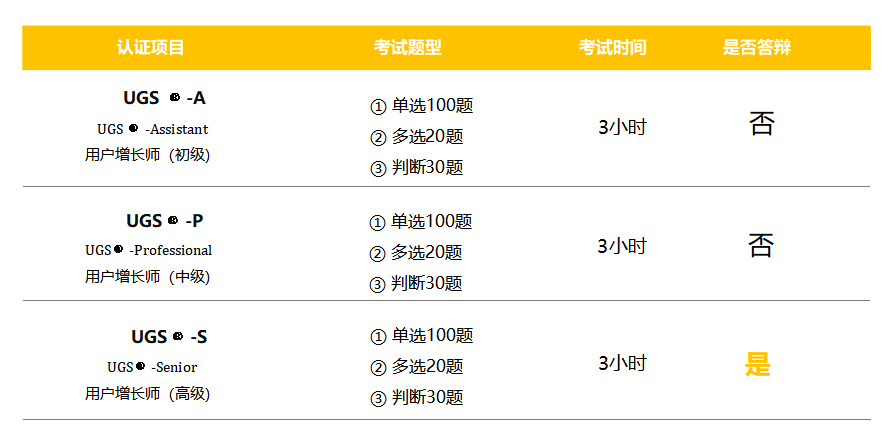
Task: Click 用户增长师(初级) label
Action: pos(148,155)
